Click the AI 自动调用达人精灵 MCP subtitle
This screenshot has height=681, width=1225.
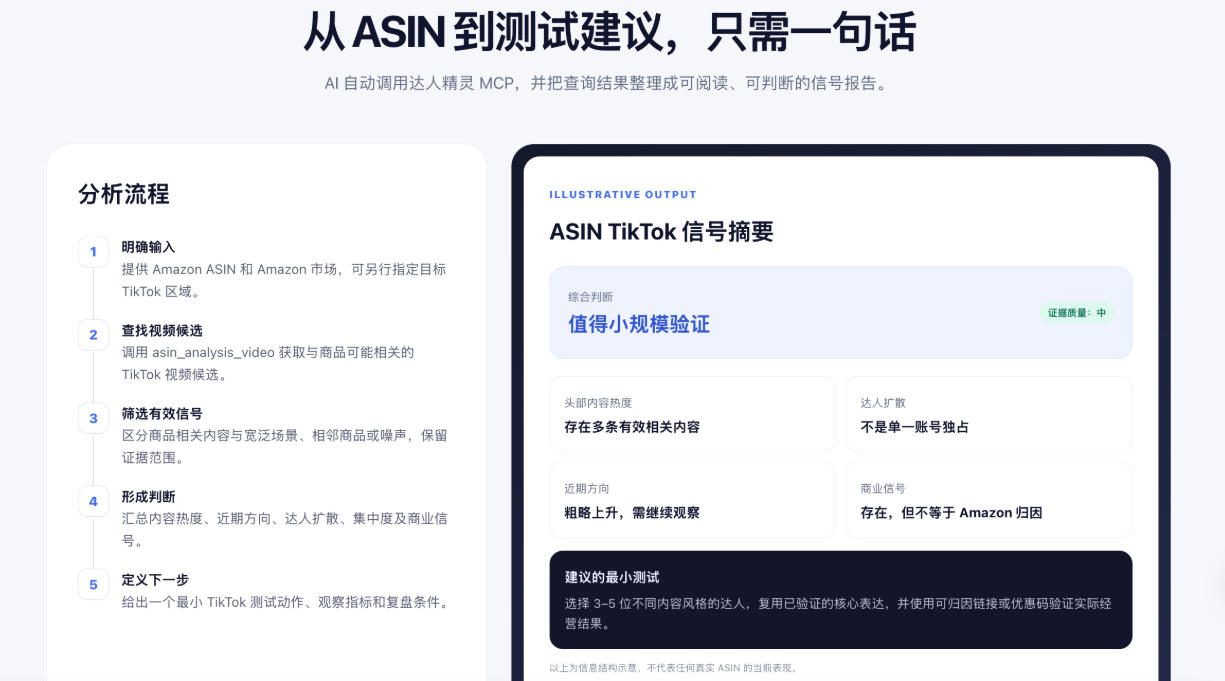click(606, 84)
